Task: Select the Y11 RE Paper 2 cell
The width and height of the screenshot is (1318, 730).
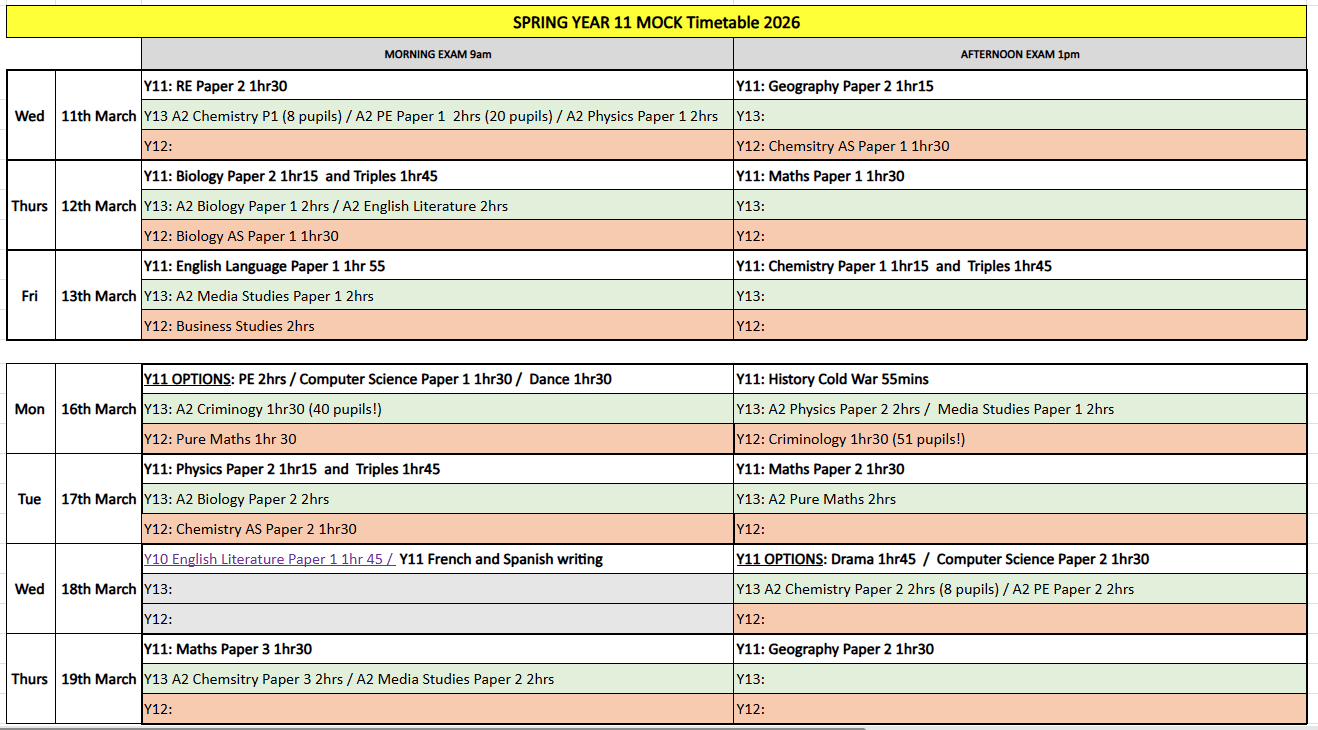Action: pyautogui.click(x=216, y=86)
